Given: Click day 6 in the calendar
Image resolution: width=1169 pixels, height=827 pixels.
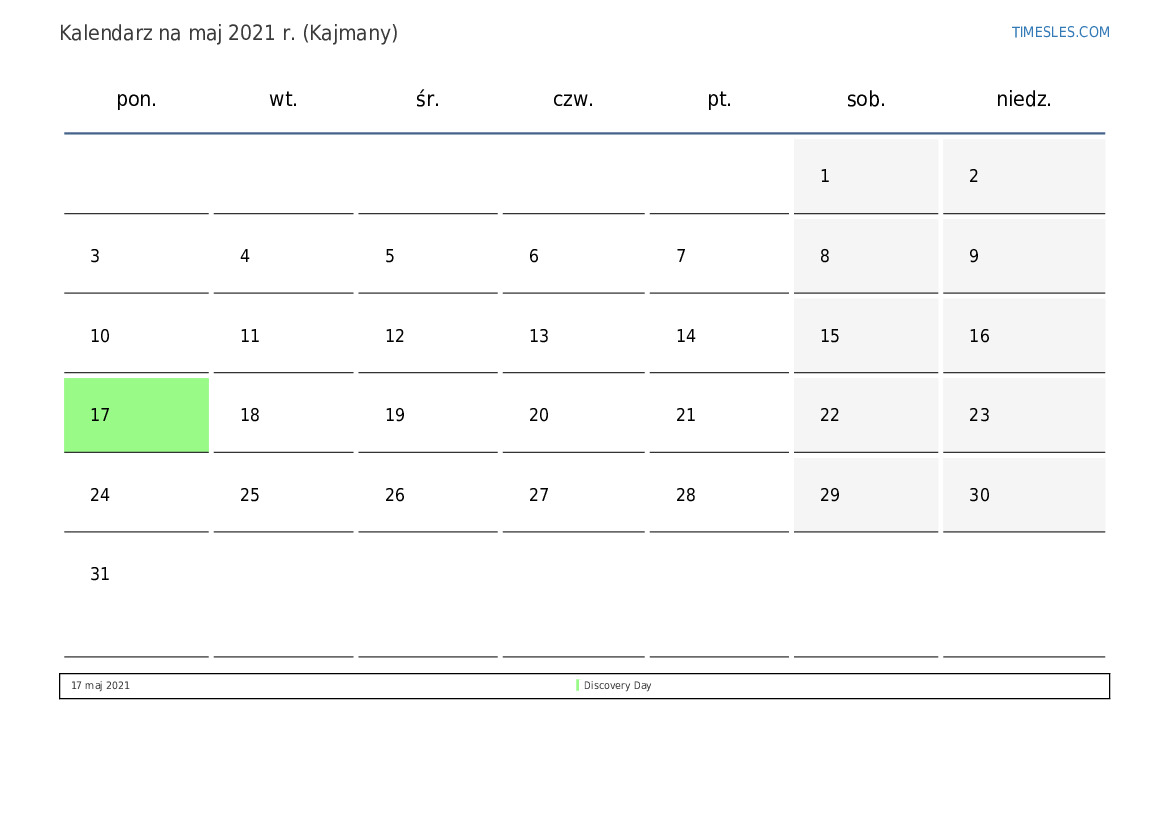Looking at the screenshot, I should click(x=573, y=256).
